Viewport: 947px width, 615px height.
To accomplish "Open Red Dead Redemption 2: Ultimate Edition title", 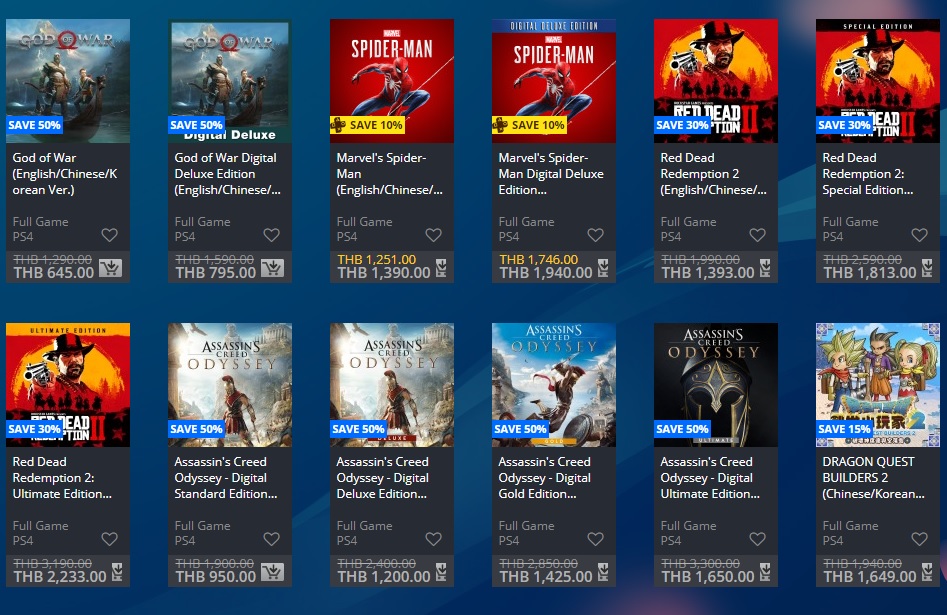I will click(x=62, y=478).
